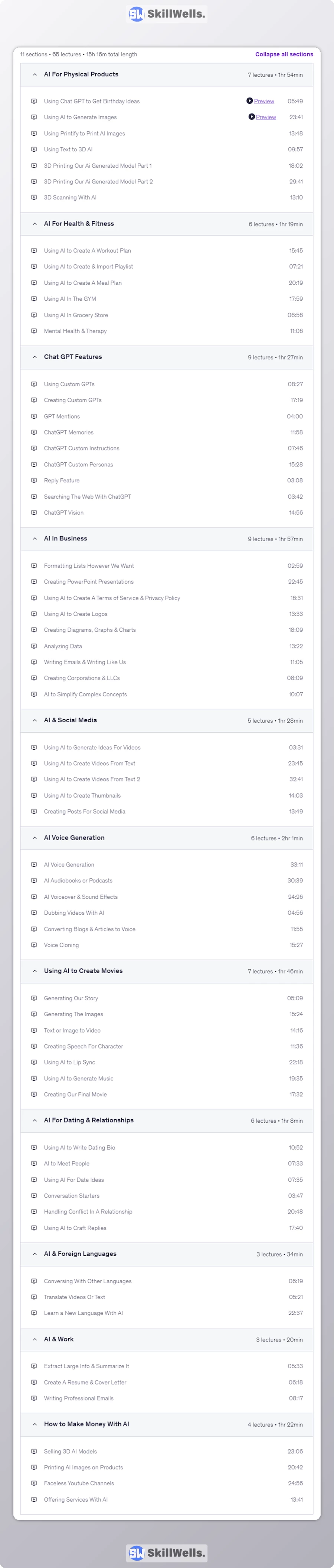Click the SkillWells logo at the page top
Screen dimensions: 334x1568
pos(166,14)
